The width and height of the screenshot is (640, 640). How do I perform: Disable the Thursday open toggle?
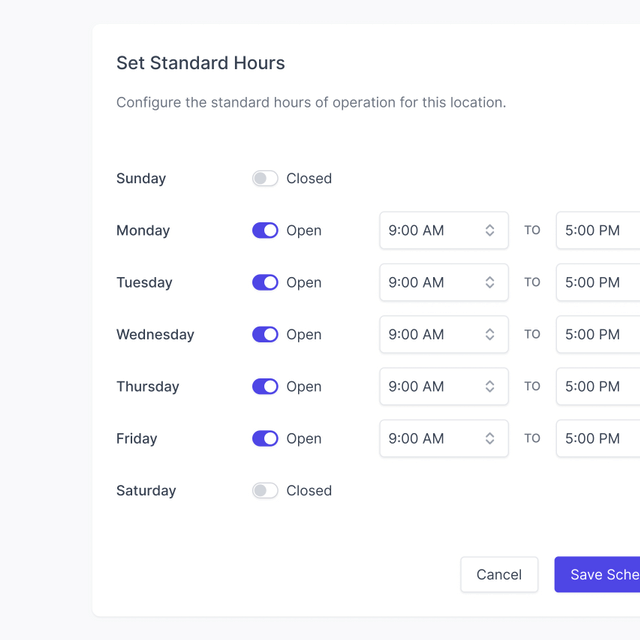(265, 387)
